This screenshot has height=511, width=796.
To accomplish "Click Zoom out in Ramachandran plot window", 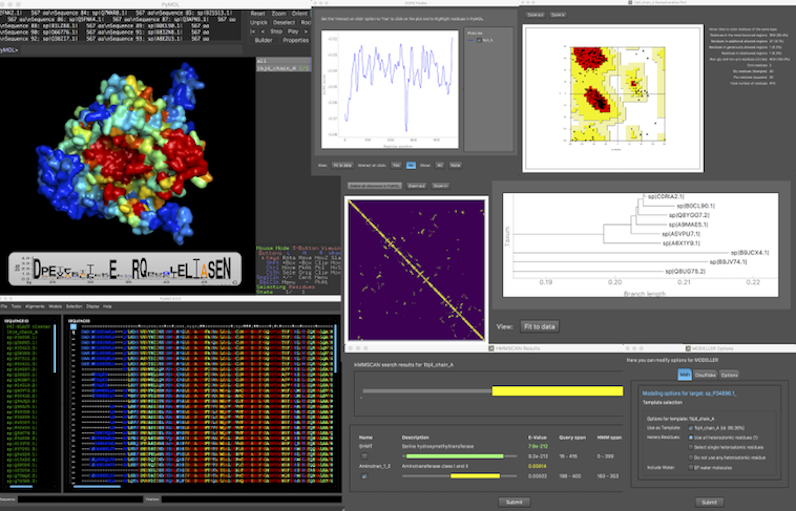I will 535,15.
